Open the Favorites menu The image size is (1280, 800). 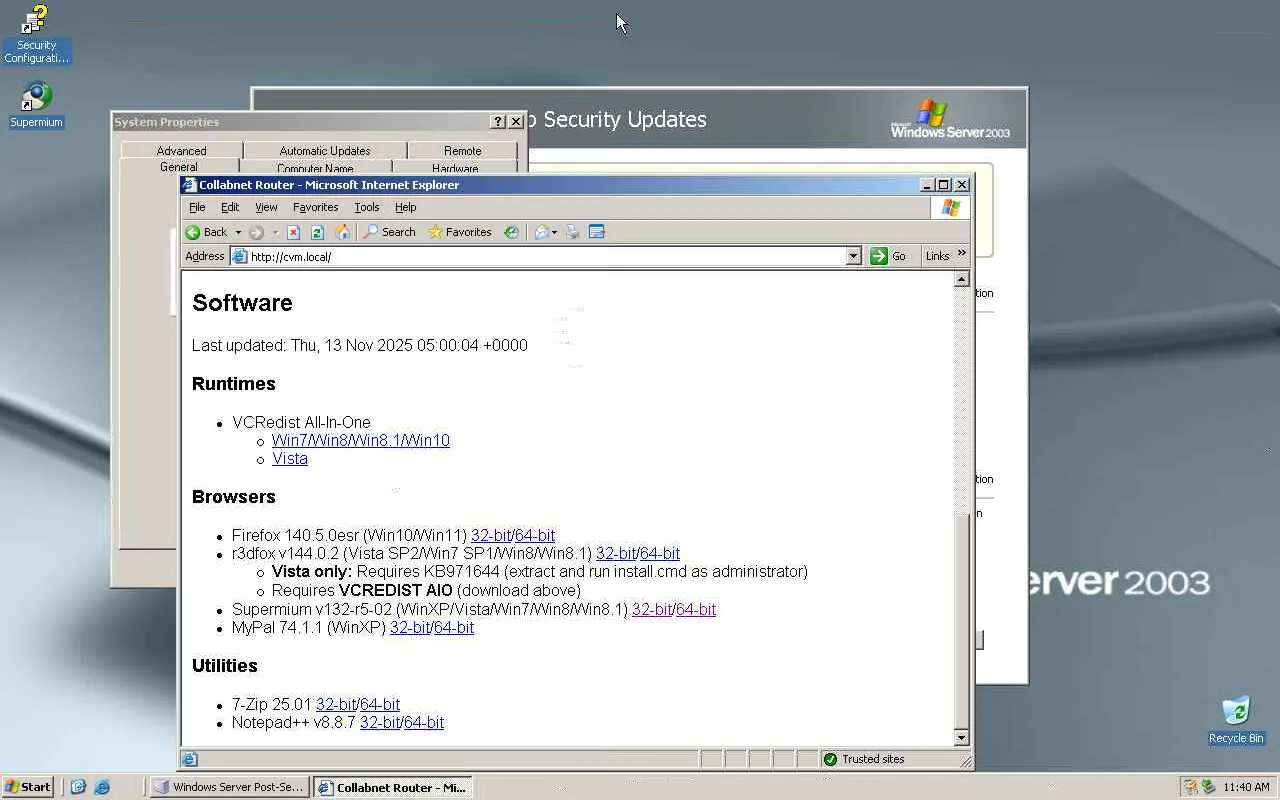click(x=315, y=207)
